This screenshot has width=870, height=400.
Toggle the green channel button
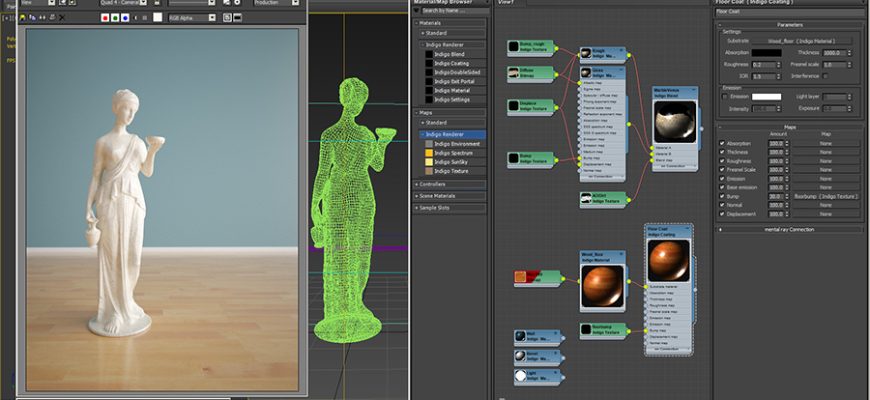115,17
